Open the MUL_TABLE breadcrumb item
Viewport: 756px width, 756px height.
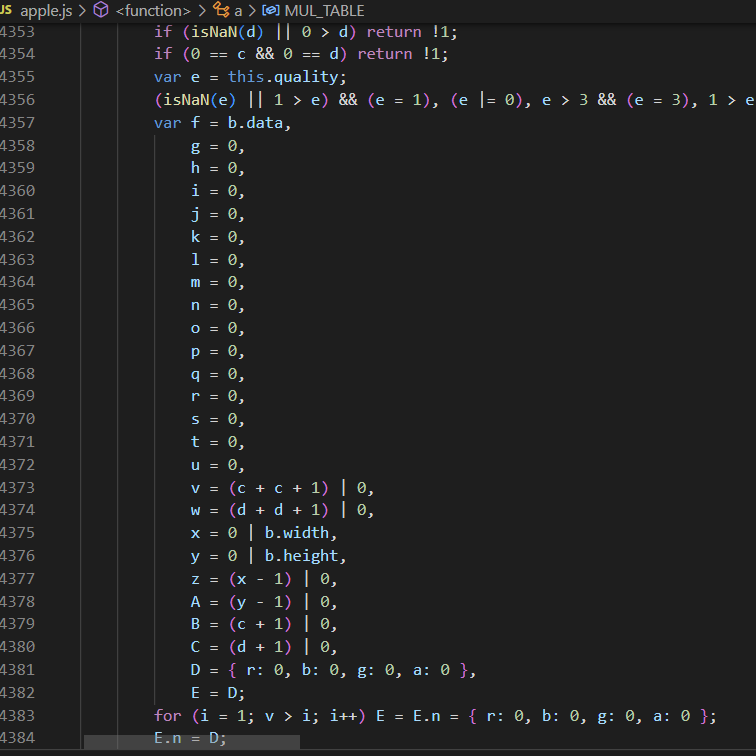324,11
